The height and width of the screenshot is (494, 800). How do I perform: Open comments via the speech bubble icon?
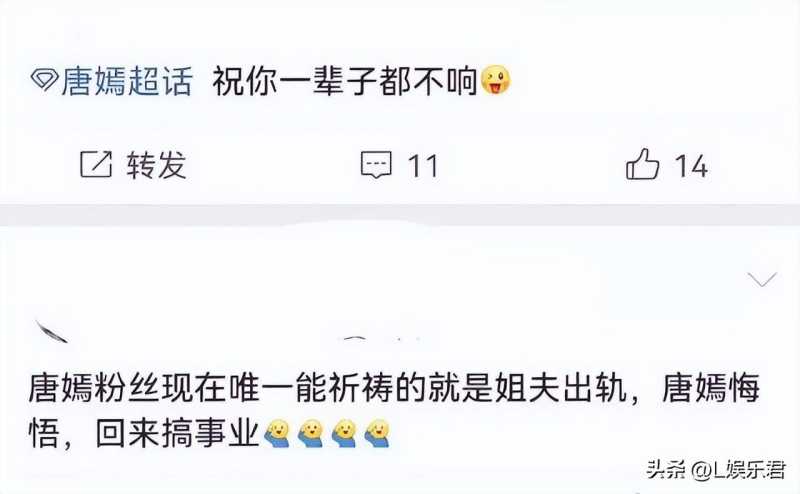click(377, 165)
